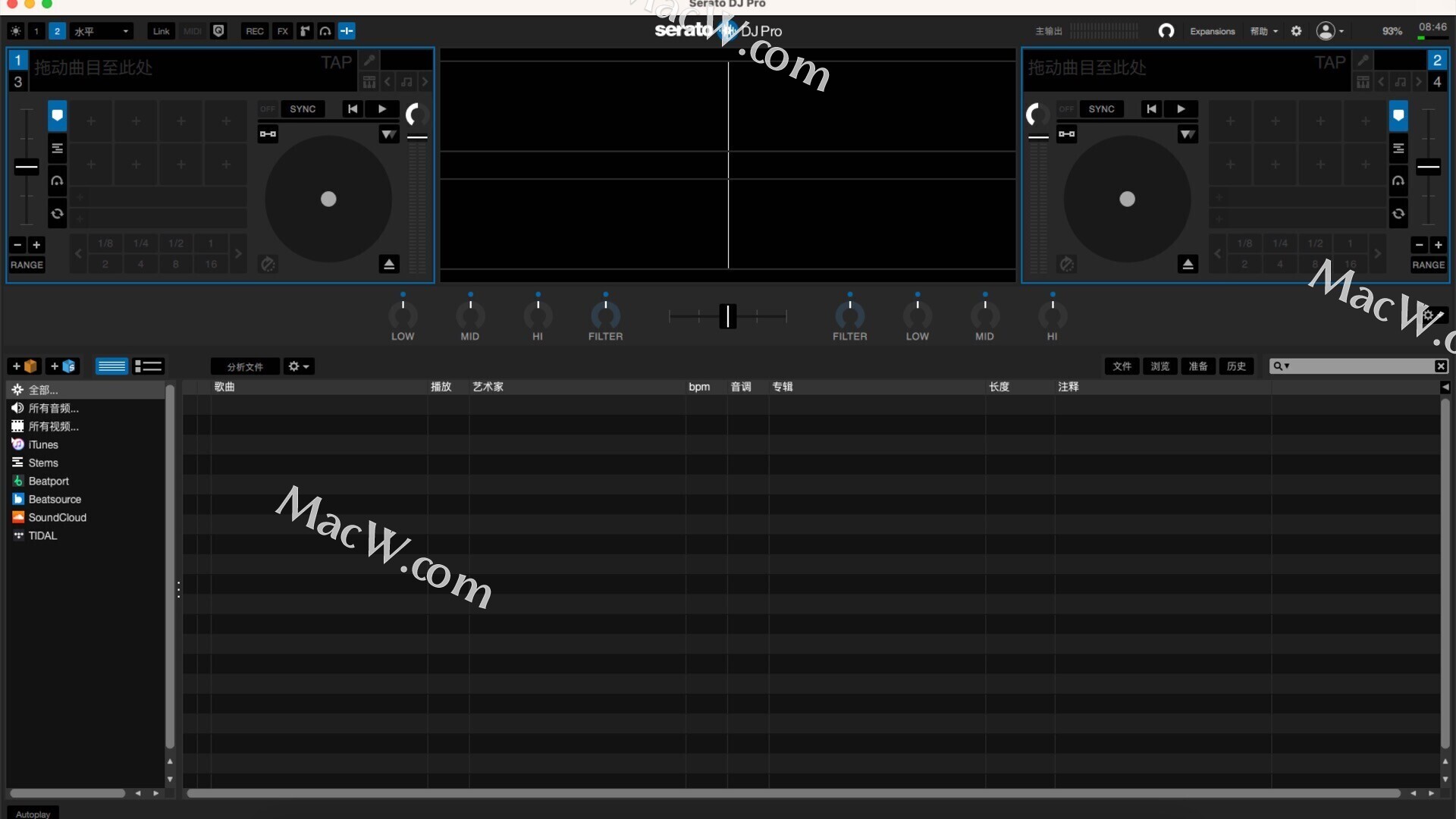Screen dimensions: 1456x819
Task: Select TIDAL in library sidebar
Action: (x=42, y=535)
